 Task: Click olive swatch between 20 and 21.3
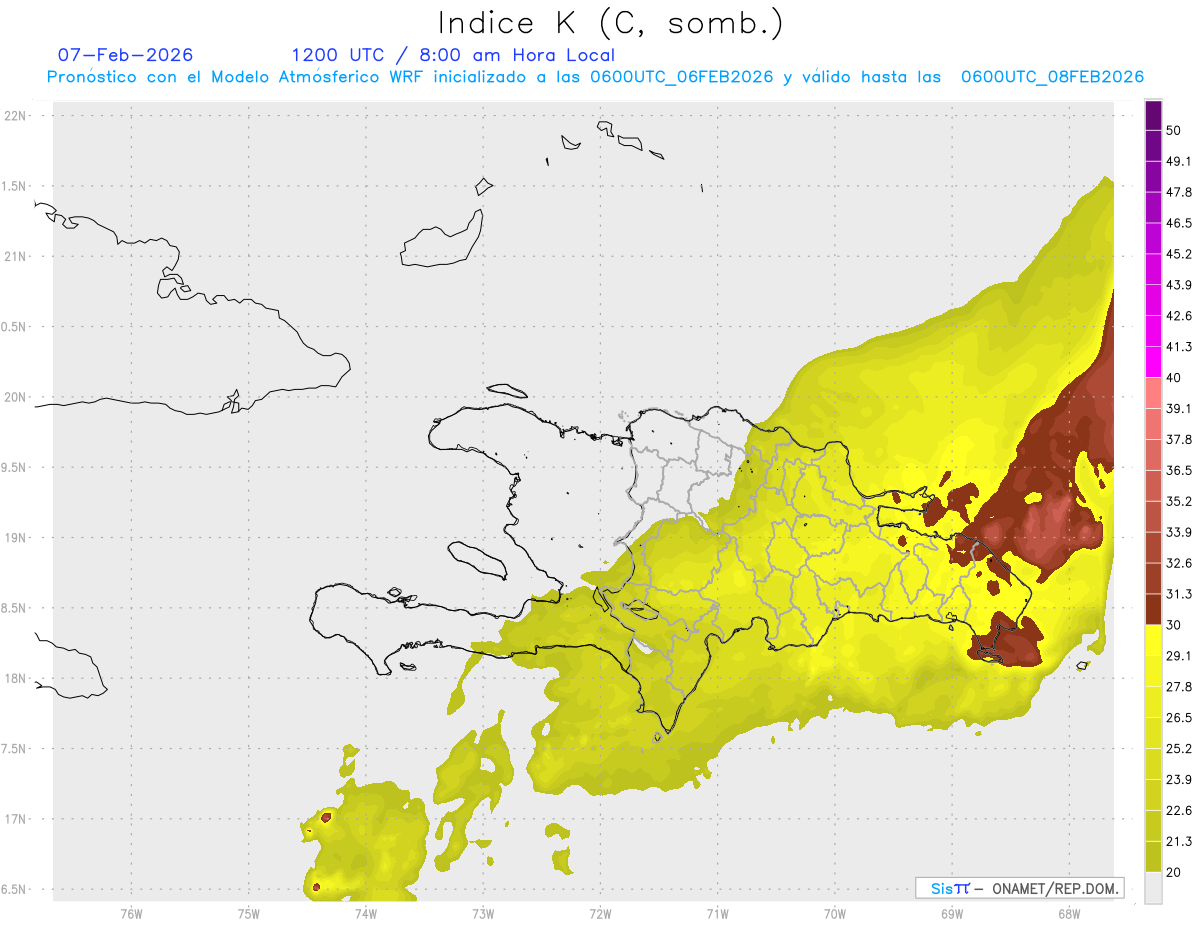1153,857
